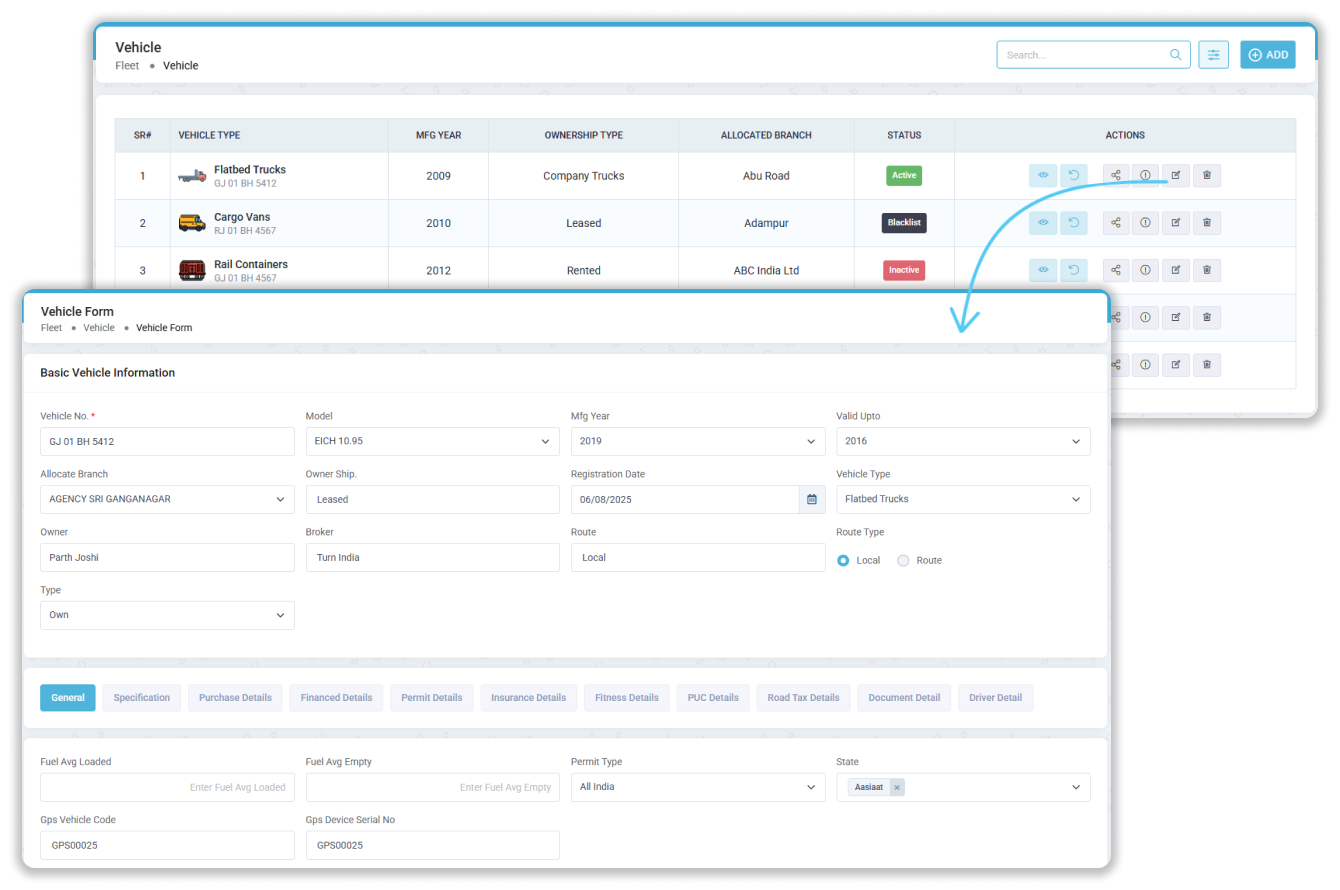Open the info icon for Rail Containers

(x=1145, y=270)
